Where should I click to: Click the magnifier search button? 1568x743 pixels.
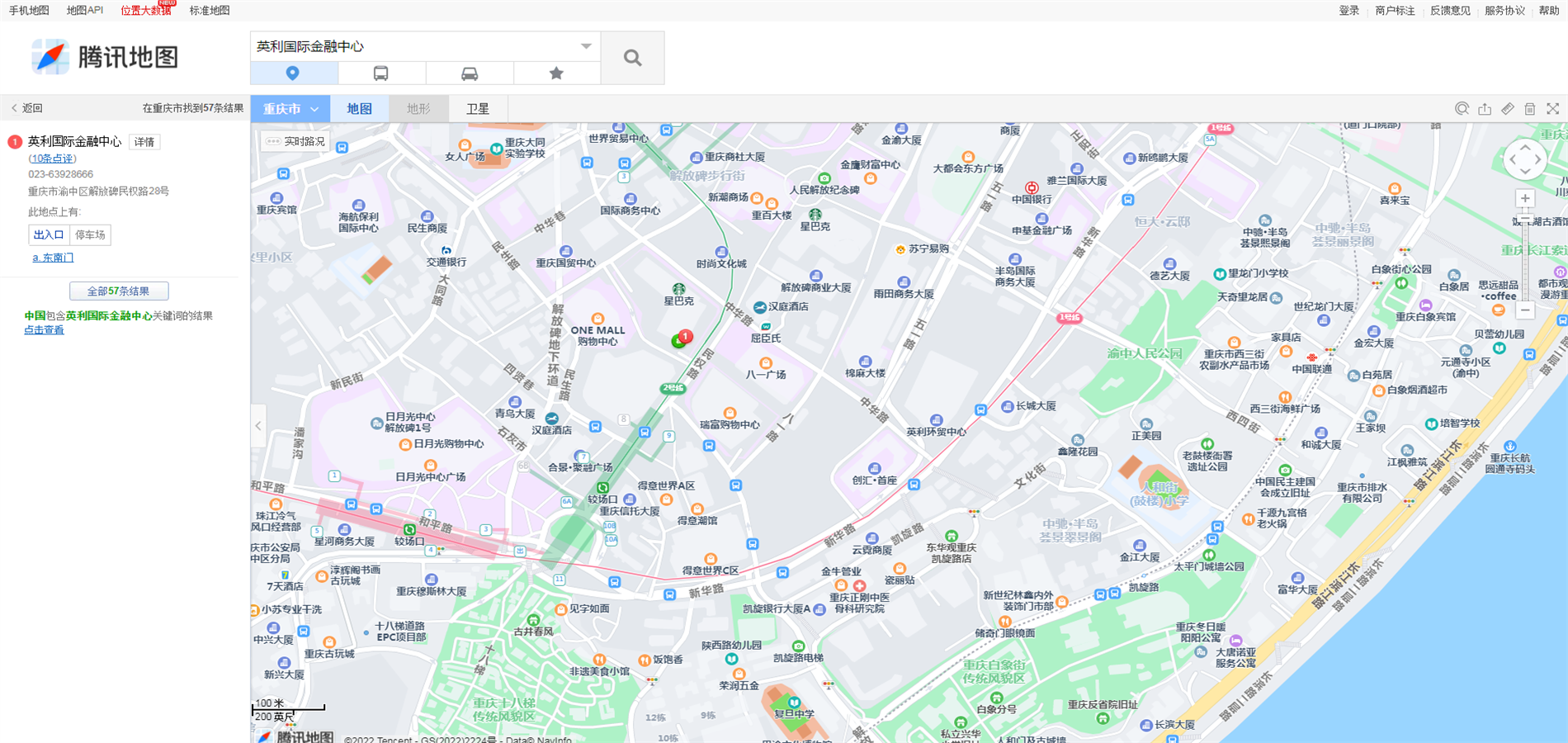[632, 58]
